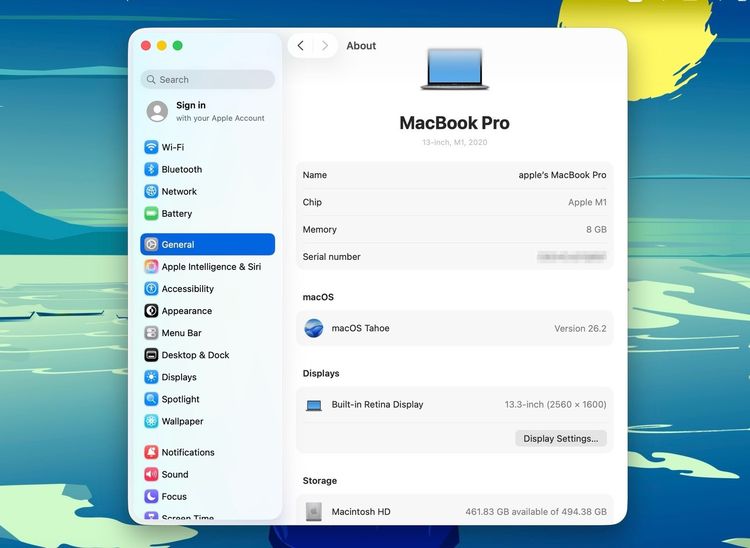Click the Apple Account avatar icon

[x=157, y=111]
